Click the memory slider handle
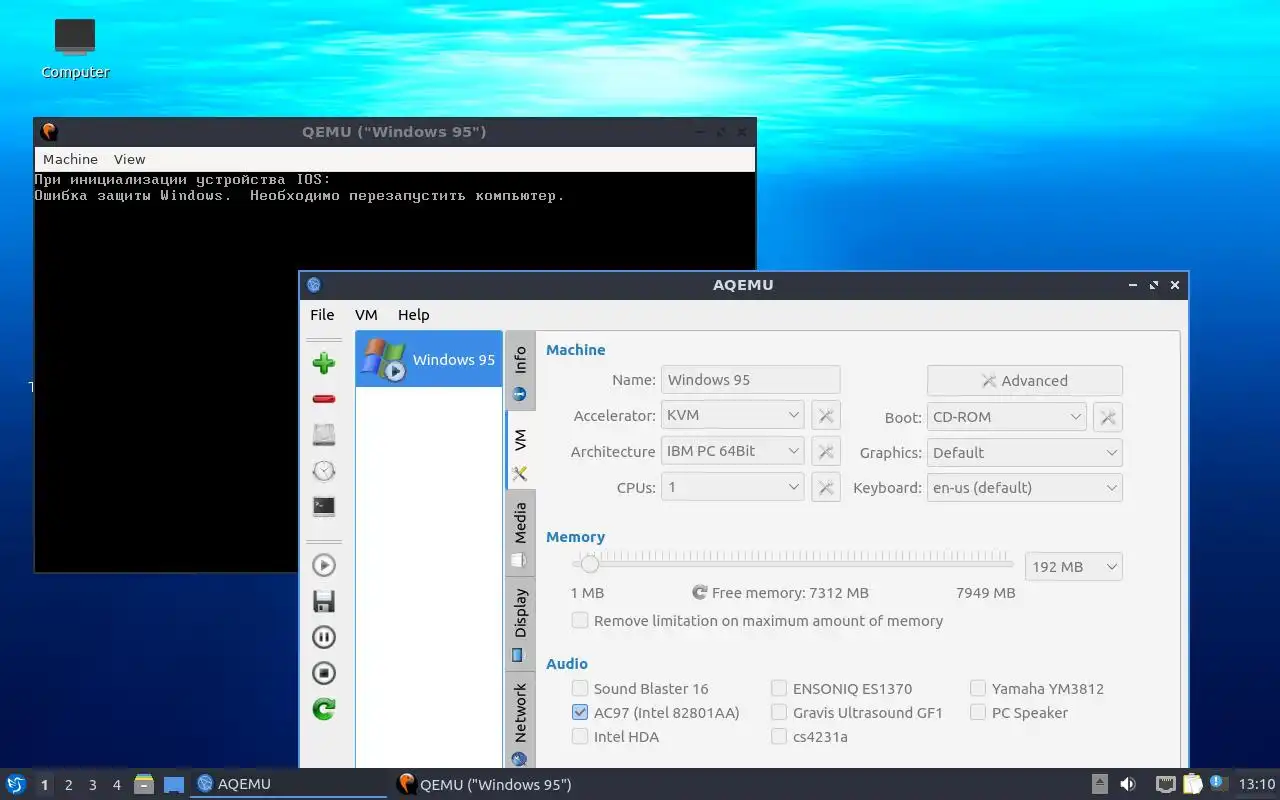The width and height of the screenshot is (1280, 800). pyautogui.click(x=590, y=564)
